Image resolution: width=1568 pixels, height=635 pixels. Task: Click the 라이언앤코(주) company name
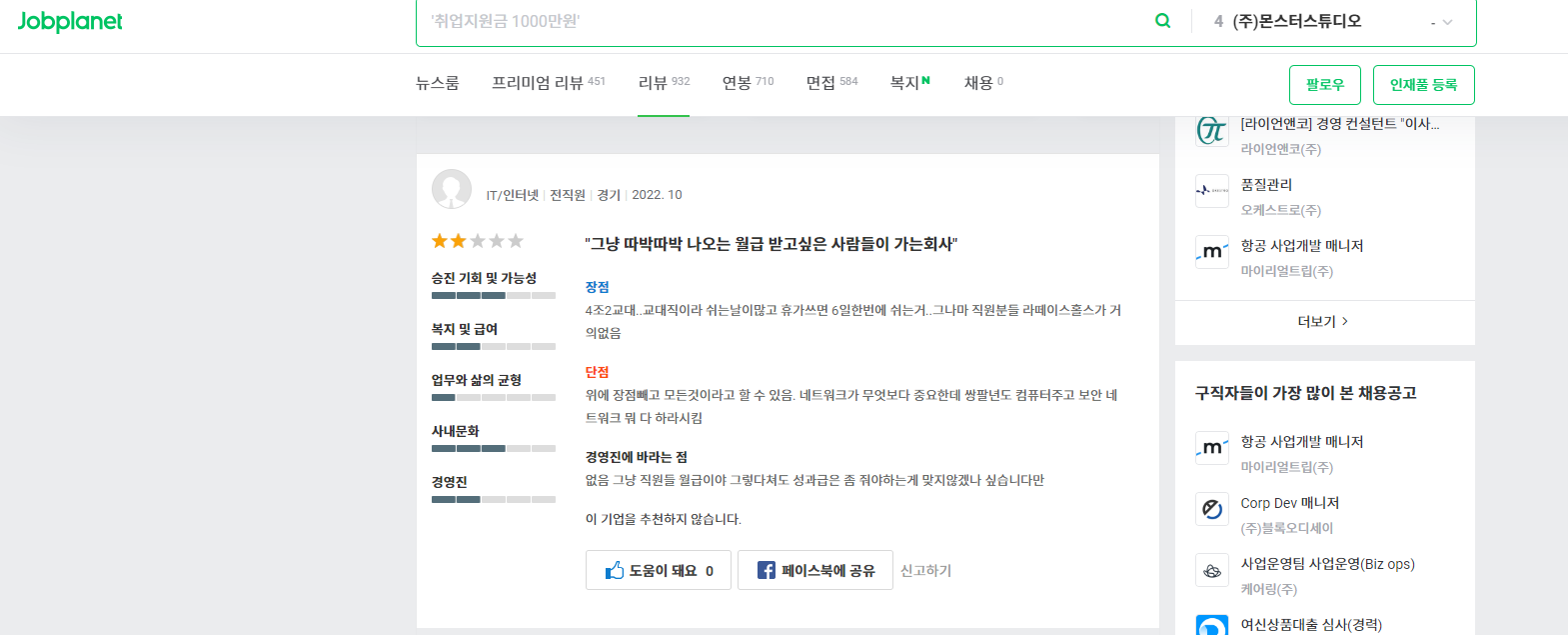tap(1281, 149)
